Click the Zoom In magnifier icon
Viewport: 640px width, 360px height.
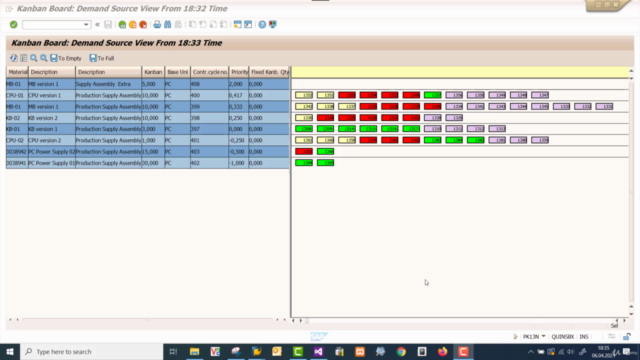[34, 58]
